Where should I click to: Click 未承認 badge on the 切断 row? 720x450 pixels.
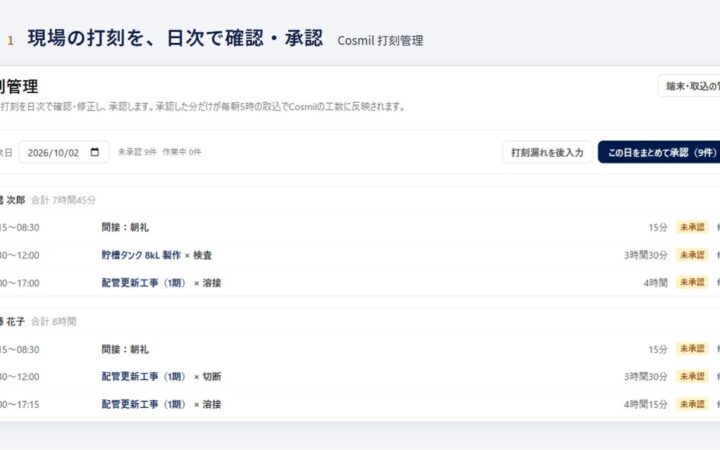pyautogui.click(x=692, y=377)
